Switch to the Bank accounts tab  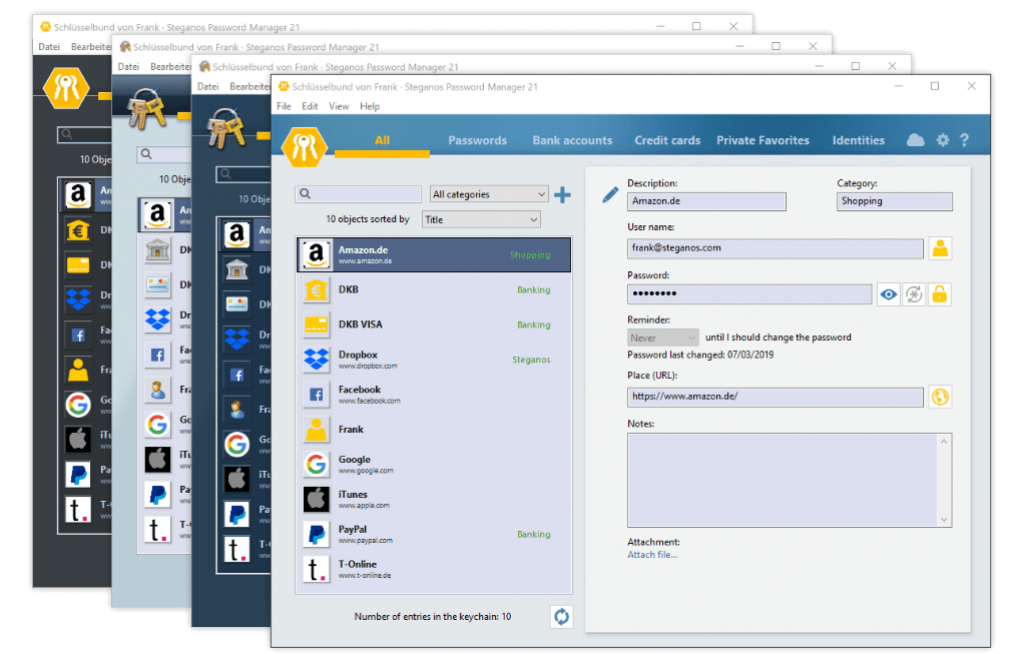tap(572, 140)
